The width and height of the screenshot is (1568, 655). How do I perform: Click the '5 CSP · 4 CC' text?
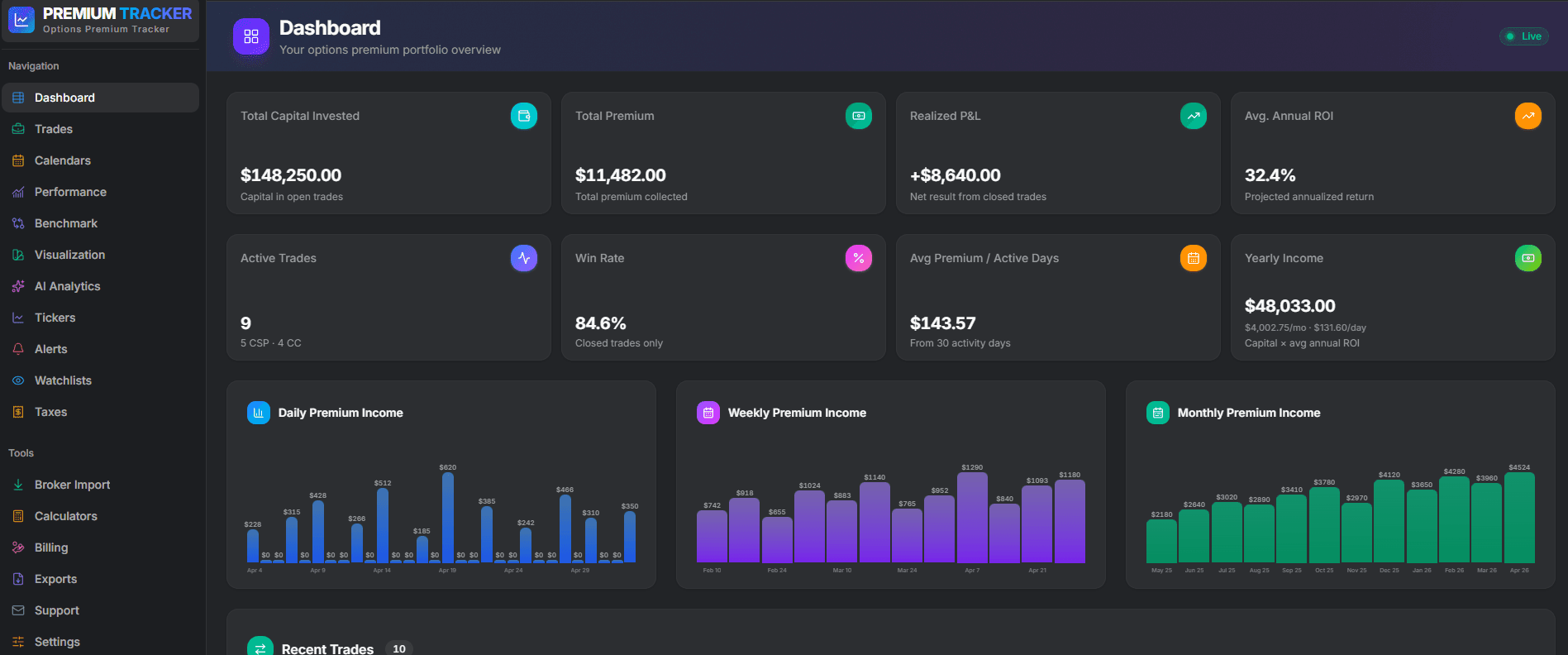(x=271, y=343)
